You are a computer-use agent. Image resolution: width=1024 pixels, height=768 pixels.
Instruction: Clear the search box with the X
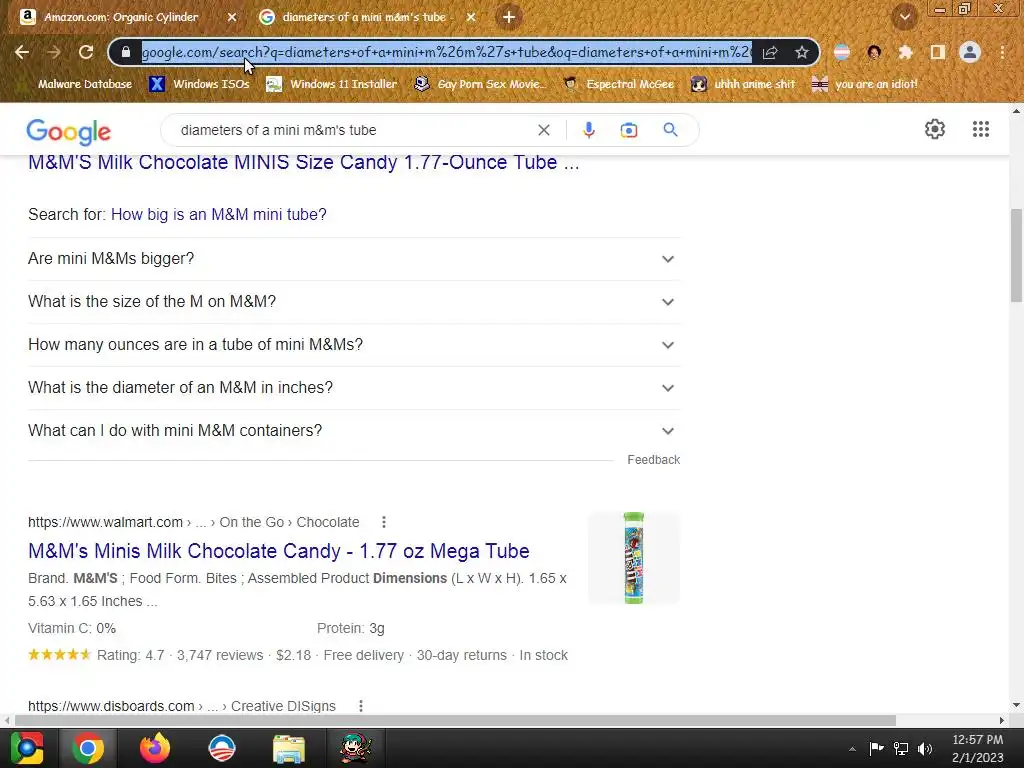point(543,130)
